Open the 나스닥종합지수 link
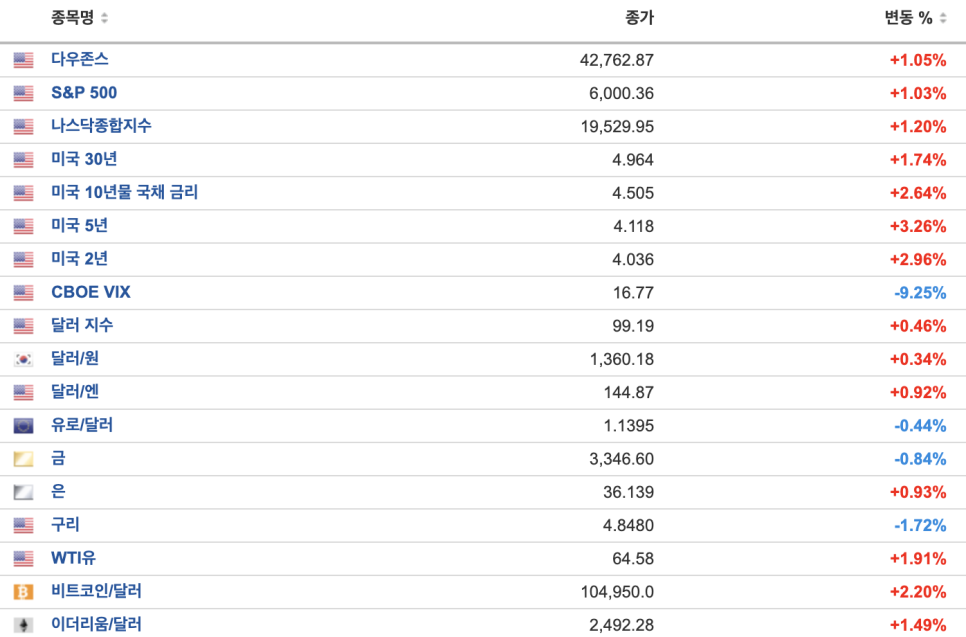966x637 pixels. pyautogui.click(x=101, y=126)
